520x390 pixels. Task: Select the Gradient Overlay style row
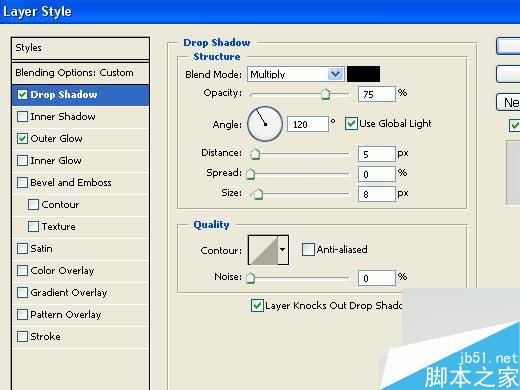pyautogui.click(x=80, y=293)
